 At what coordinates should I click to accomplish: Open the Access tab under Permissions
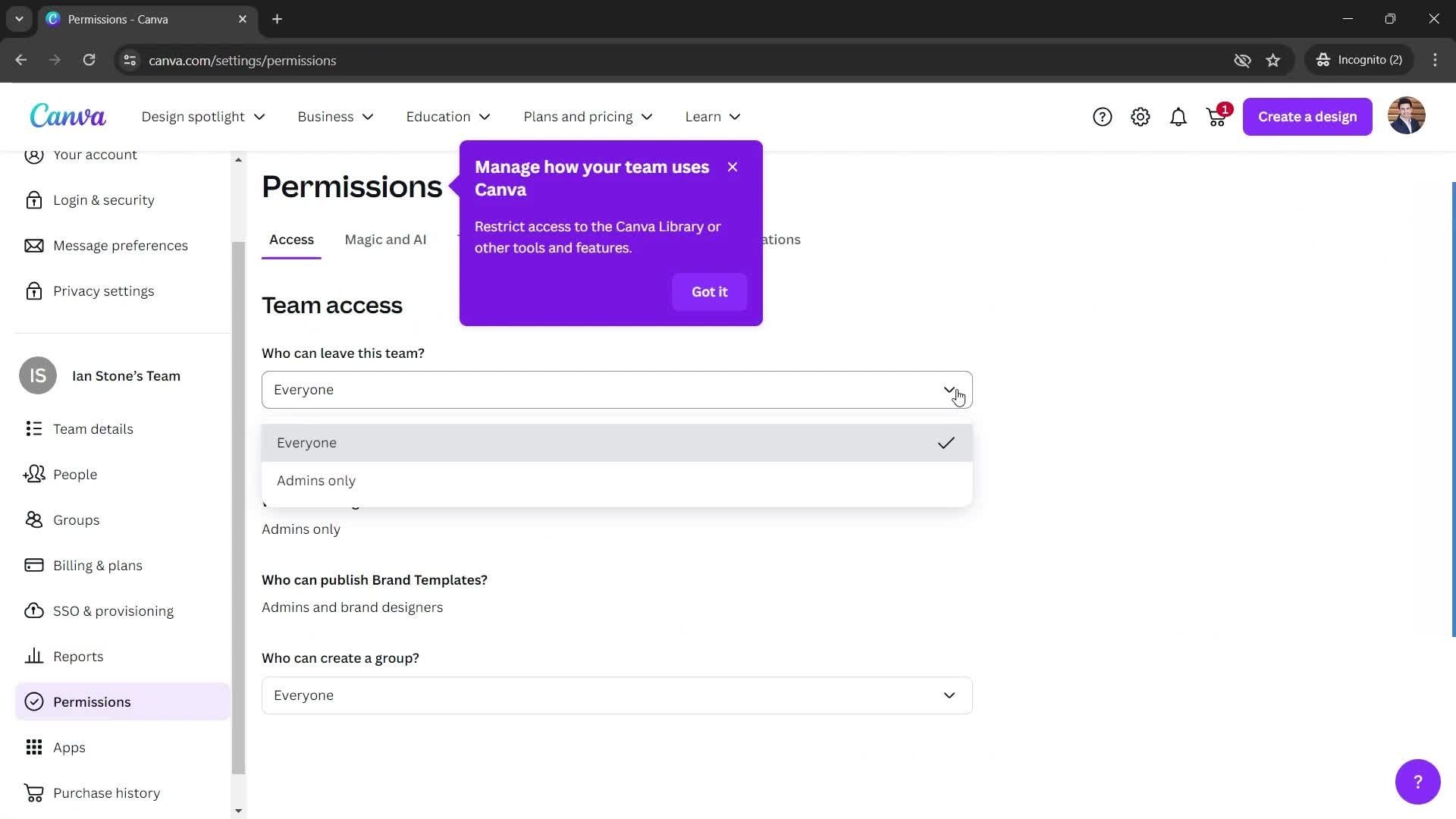pyautogui.click(x=291, y=239)
